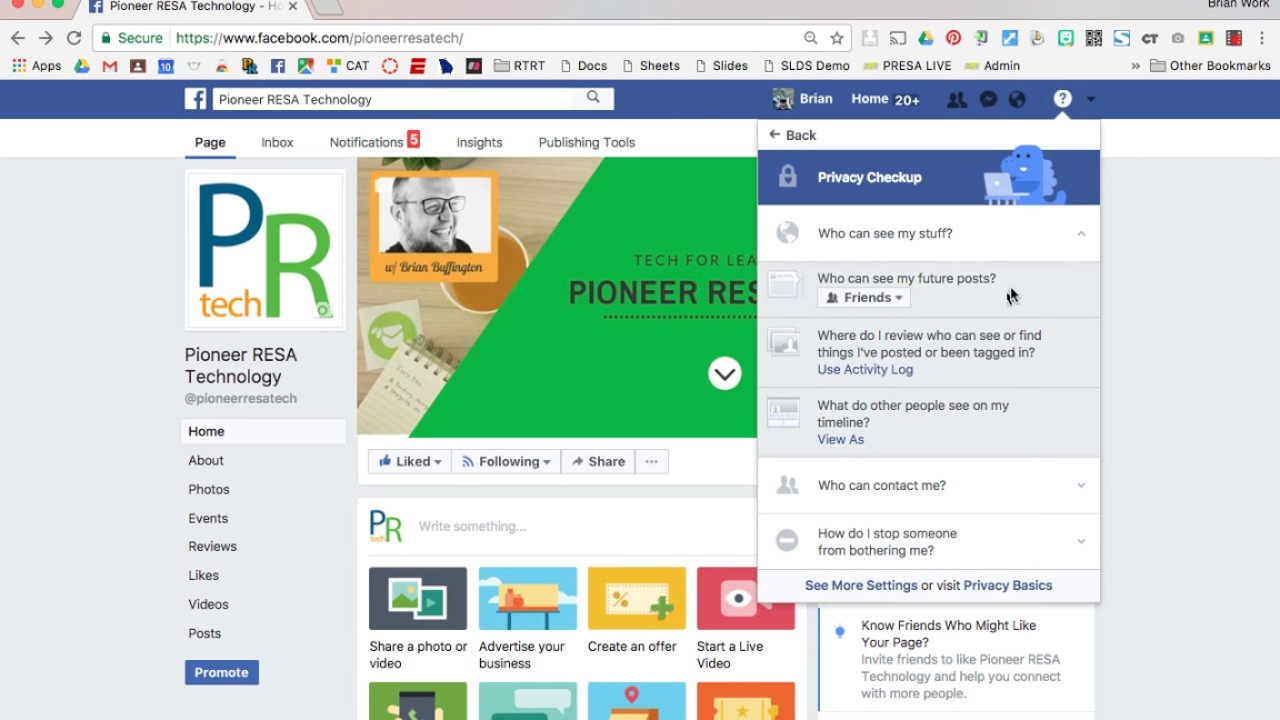Viewport: 1280px width, 720px height.
Task: Open the friend requests icon
Action: 957,99
